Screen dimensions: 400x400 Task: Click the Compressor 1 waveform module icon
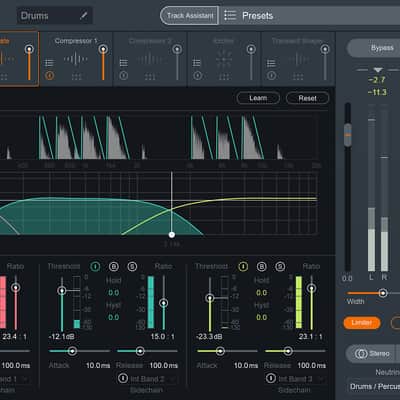click(76, 59)
